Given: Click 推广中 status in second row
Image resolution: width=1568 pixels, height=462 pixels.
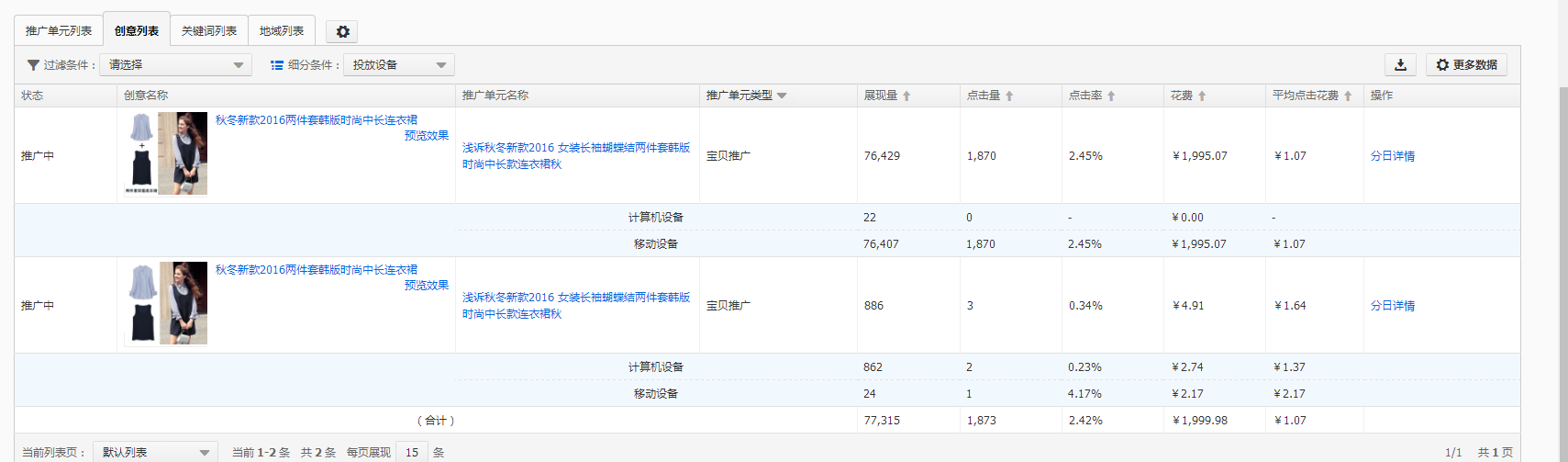Looking at the screenshot, I should (38, 306).
